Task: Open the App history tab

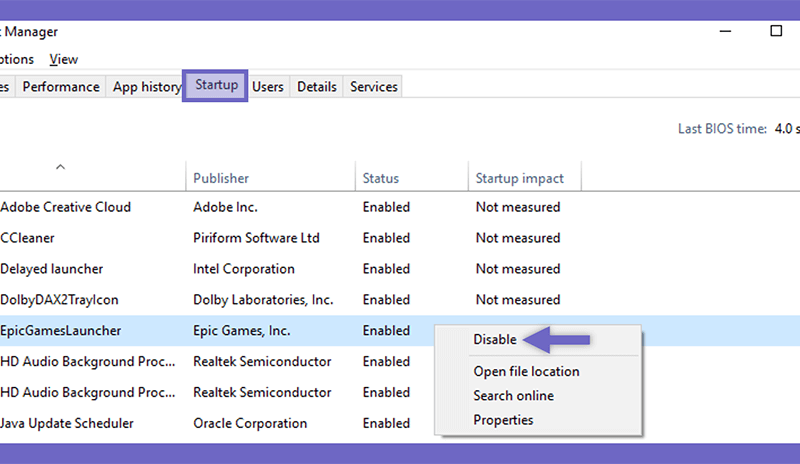Action: [x=145, y=87]
